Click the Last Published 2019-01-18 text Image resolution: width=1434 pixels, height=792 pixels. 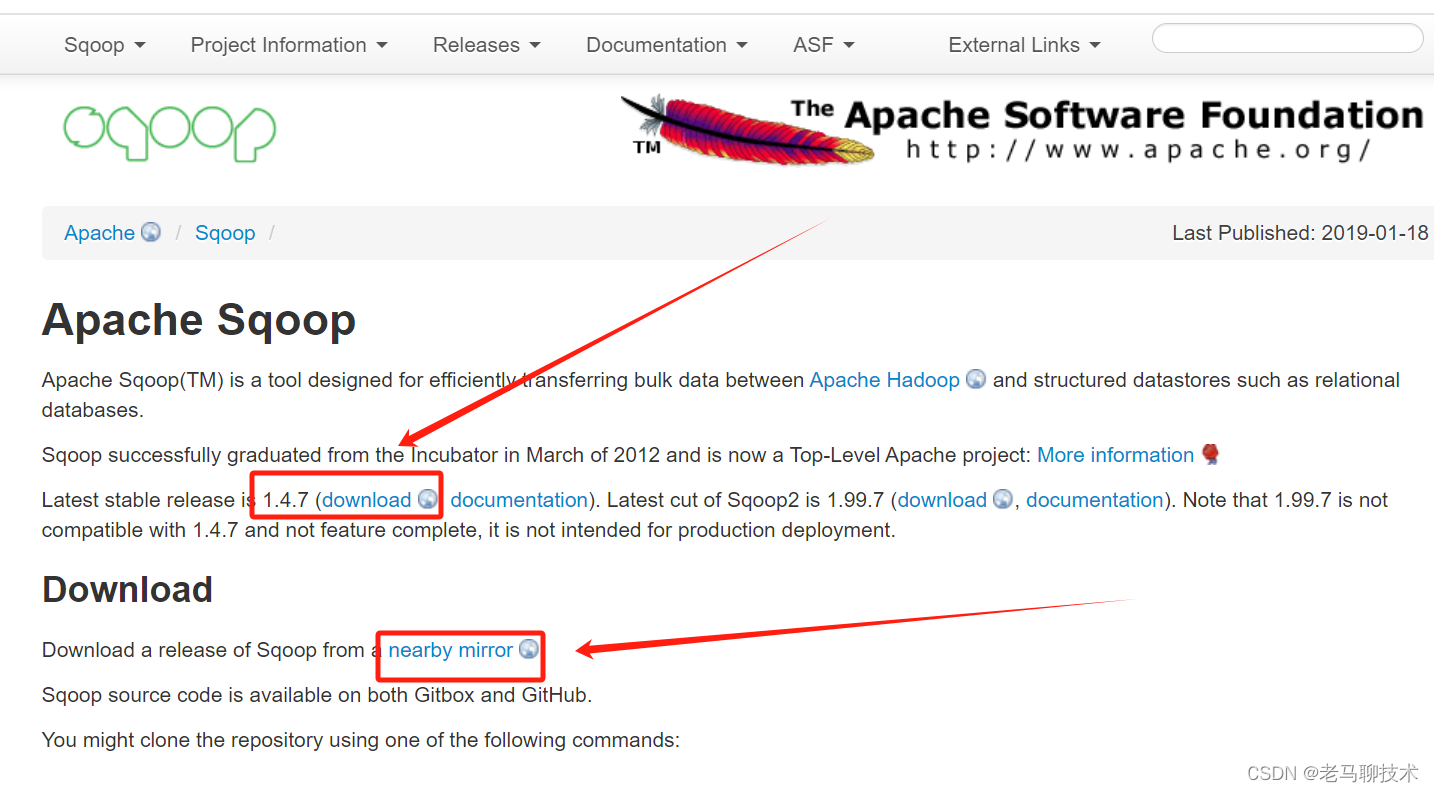(x=1300, y=233)
